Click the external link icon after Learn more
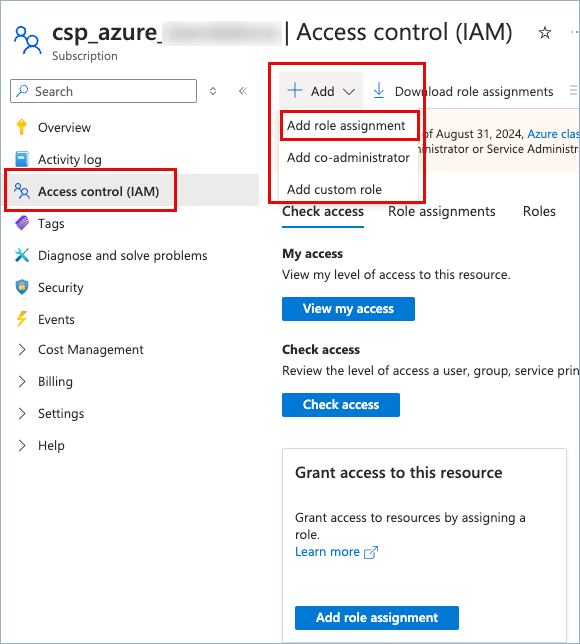 point(371,552)
